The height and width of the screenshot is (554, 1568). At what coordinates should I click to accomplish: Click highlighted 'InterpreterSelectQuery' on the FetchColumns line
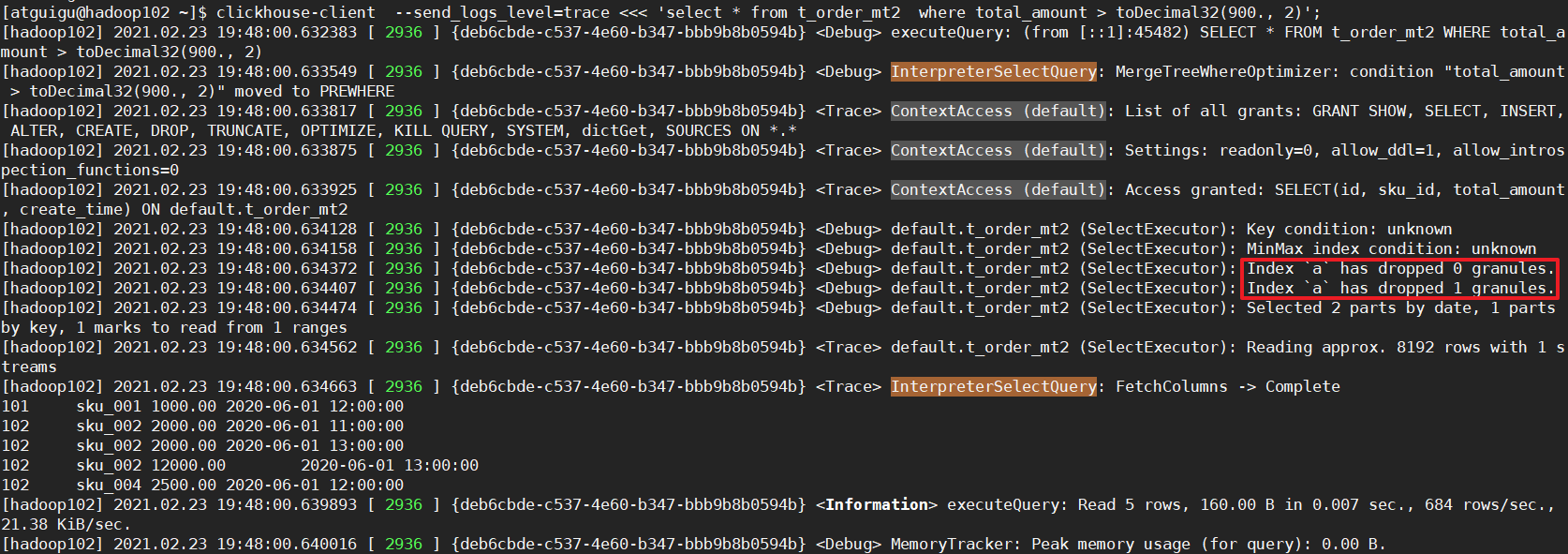click(x=994, y=386)
